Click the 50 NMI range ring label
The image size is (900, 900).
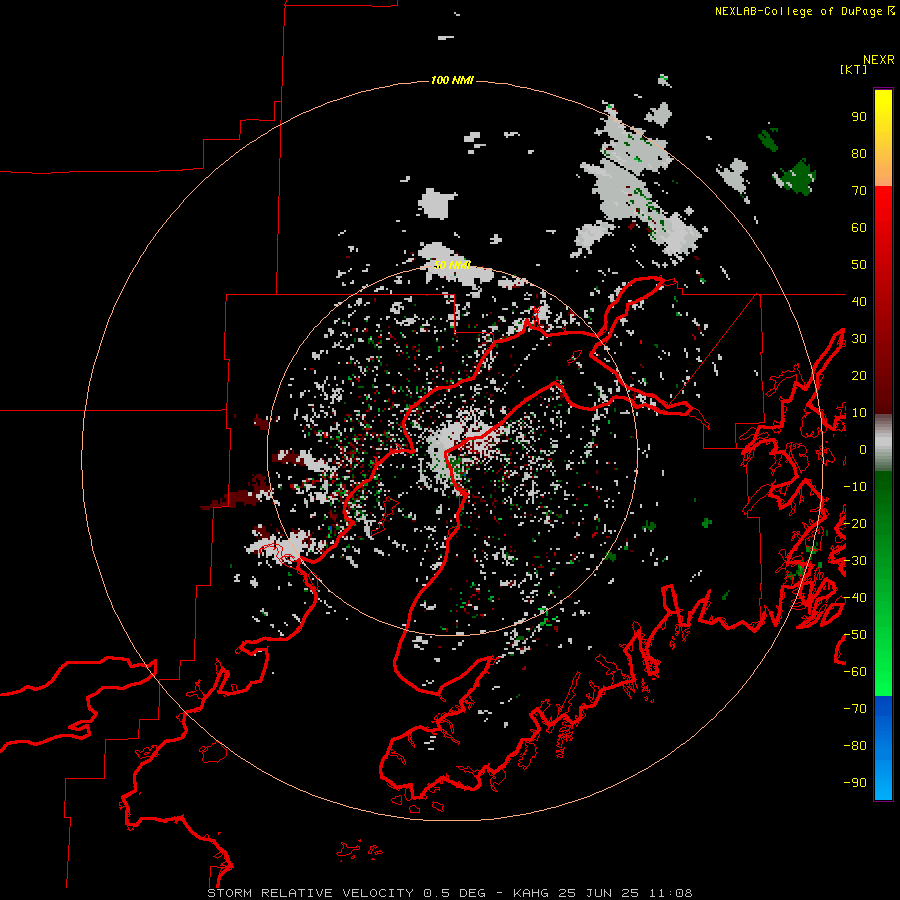452,265
